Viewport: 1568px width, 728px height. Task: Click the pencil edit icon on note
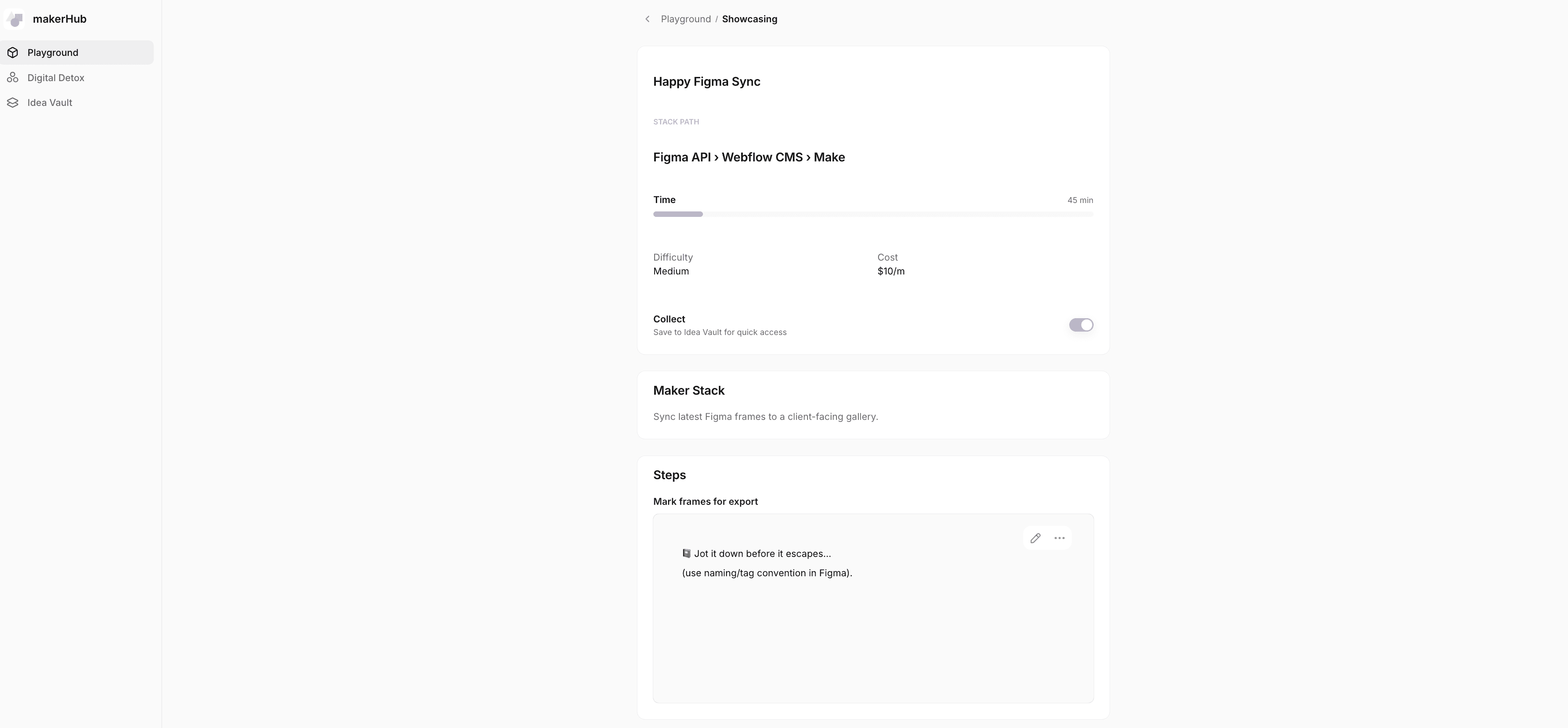pyautogui.click(x=1035, y=538)
